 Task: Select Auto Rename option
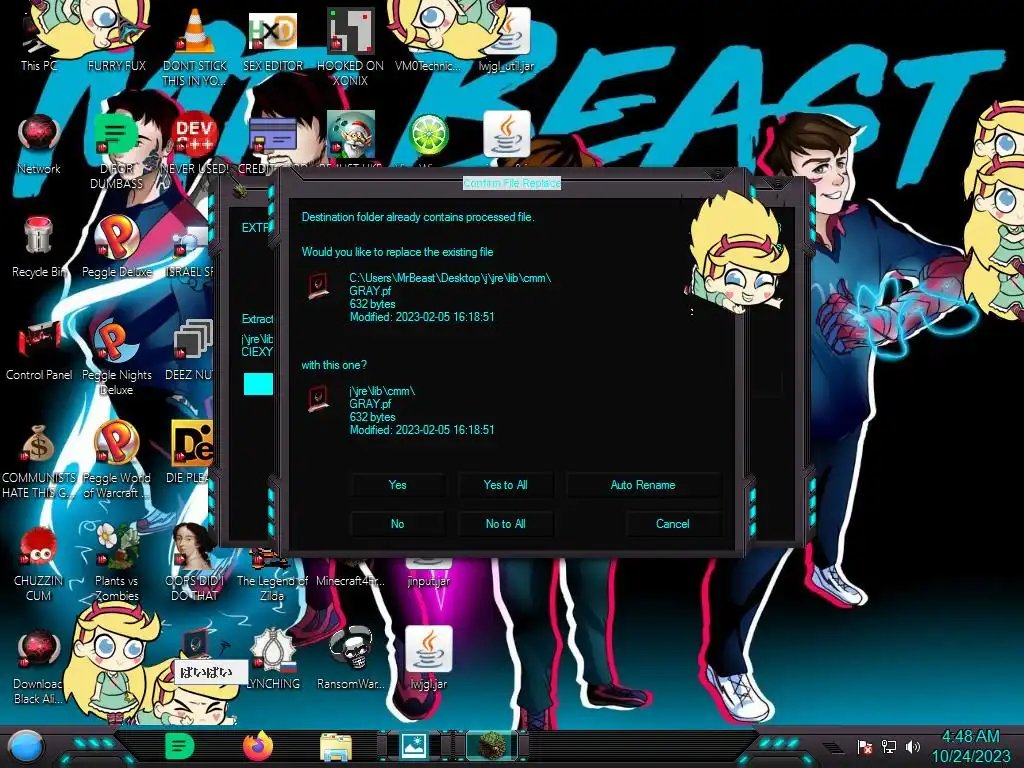coord(643,485)
